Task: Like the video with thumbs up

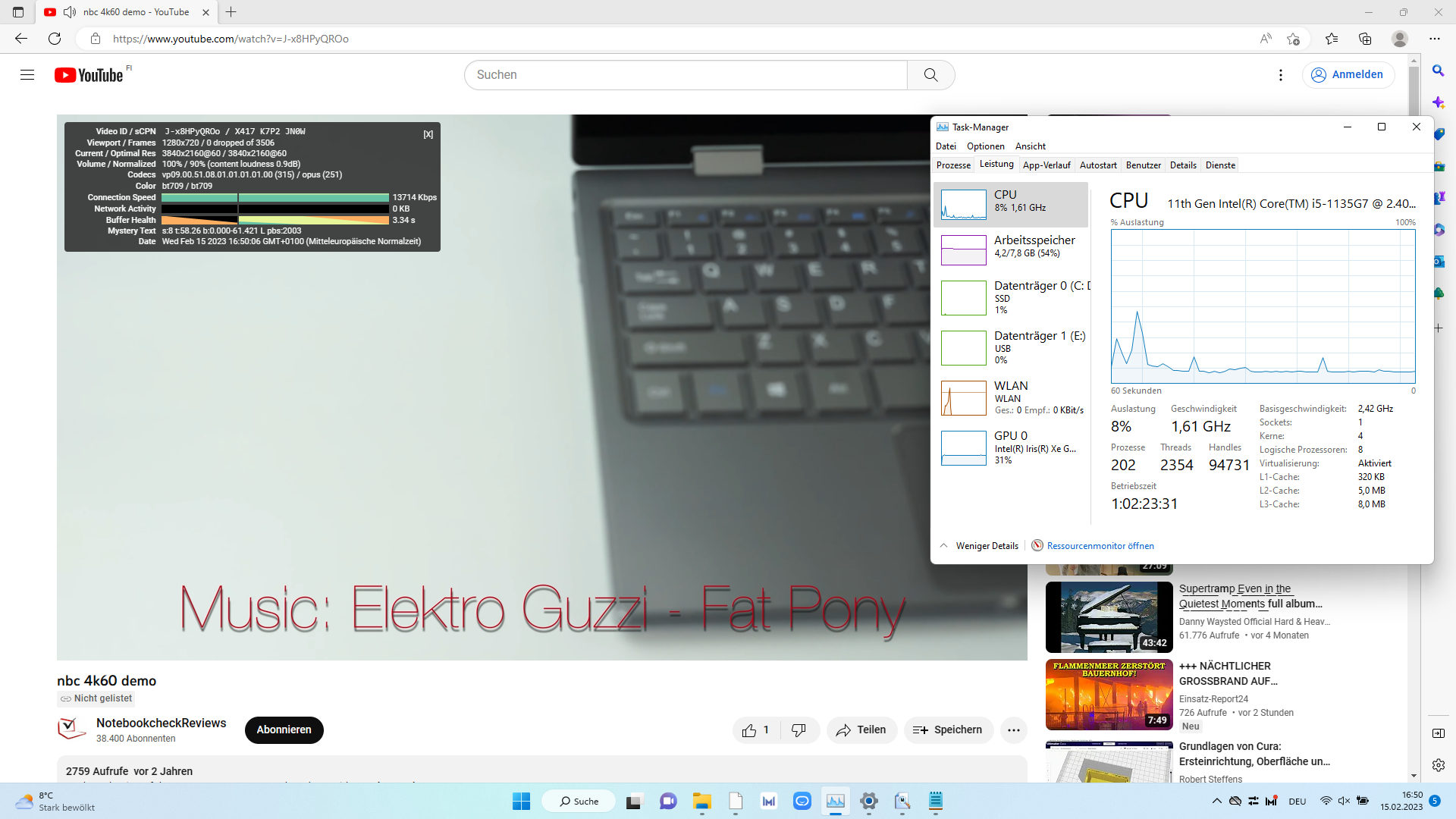Action: point(750,730)
